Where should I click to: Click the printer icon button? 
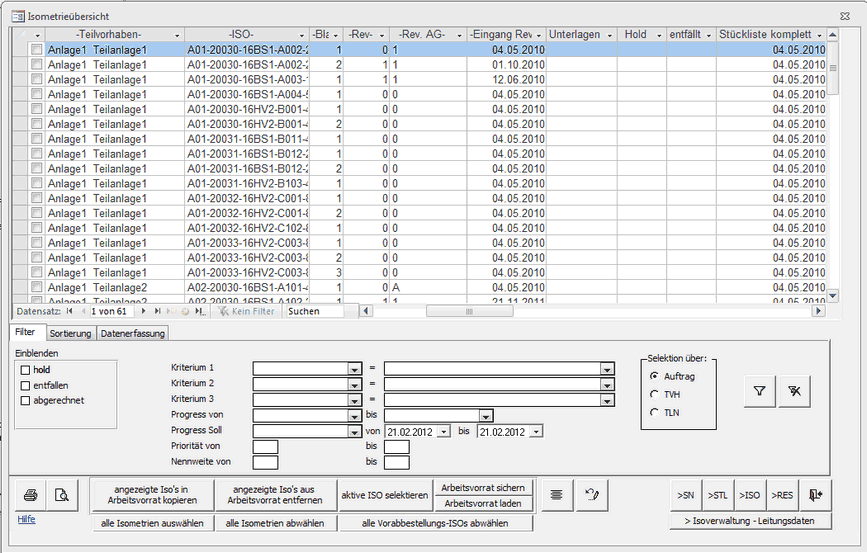(x=31, y=494)
